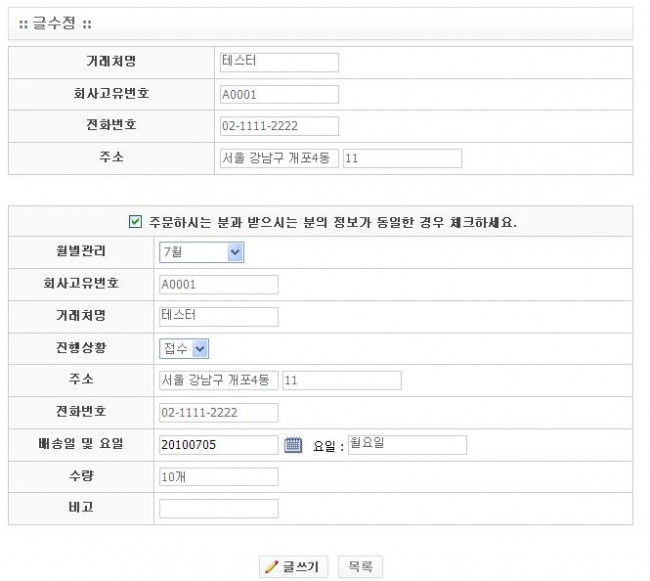
Task: Focus the 요일 weekday input field
Action: (407, 445)
